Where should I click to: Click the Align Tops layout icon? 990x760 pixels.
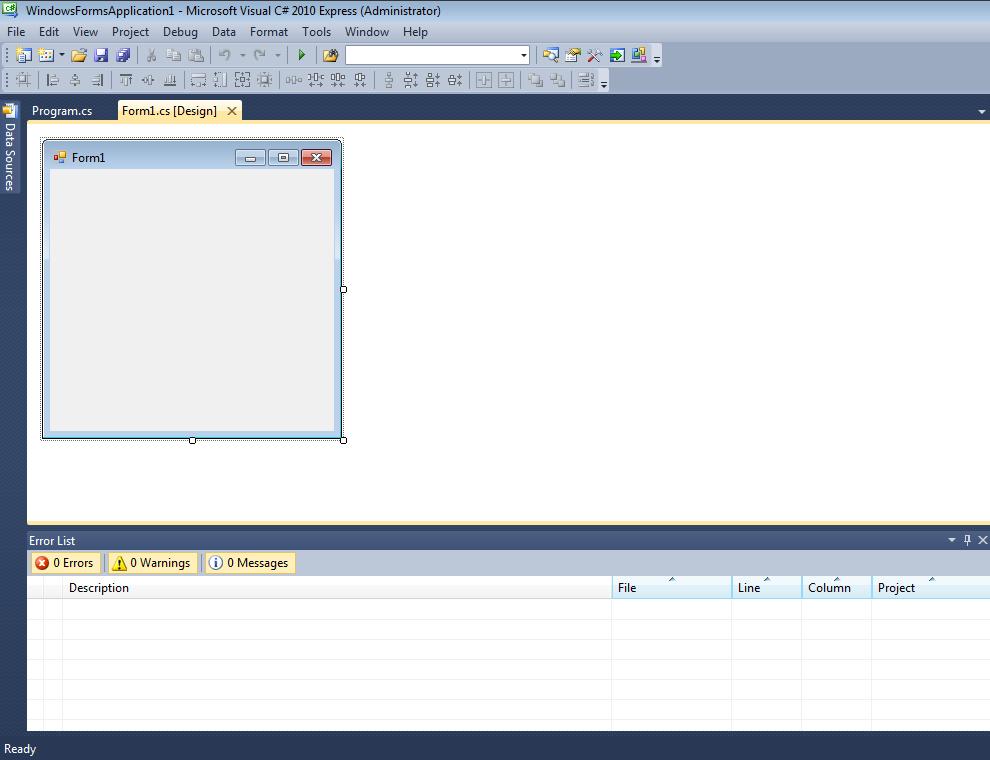pos(126,80)
